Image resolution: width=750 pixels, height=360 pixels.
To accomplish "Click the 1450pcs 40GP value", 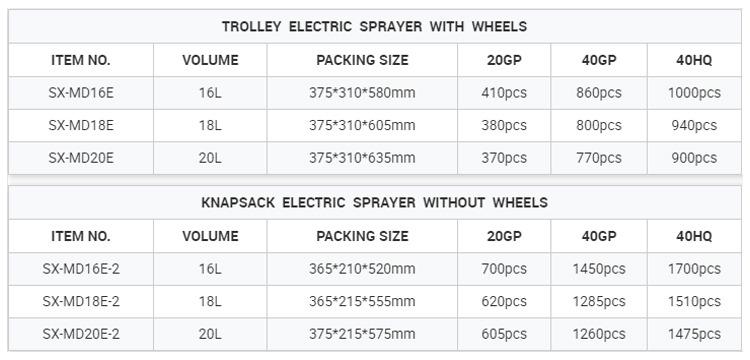I will [x=599, y=269].
